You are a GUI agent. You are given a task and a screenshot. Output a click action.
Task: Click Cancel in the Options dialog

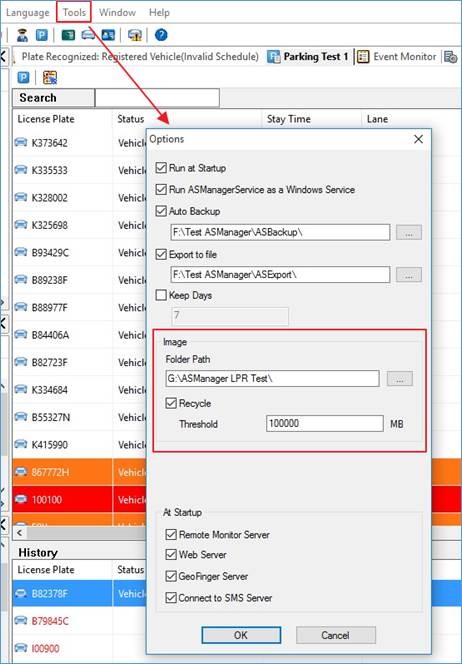(x=335, y=635)
